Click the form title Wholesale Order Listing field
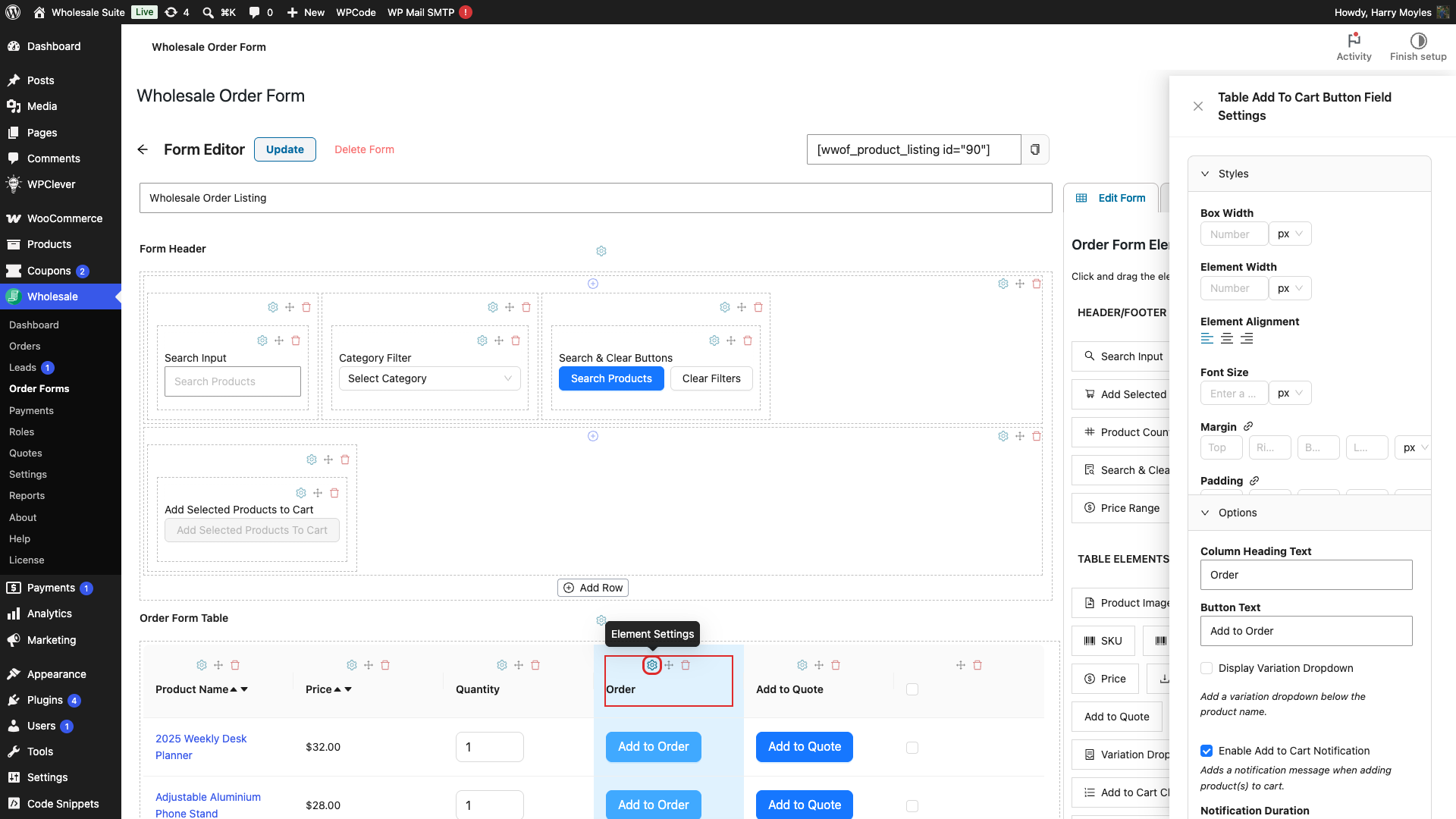Viewport: 1456px width, 819px height. click(596, 198)
